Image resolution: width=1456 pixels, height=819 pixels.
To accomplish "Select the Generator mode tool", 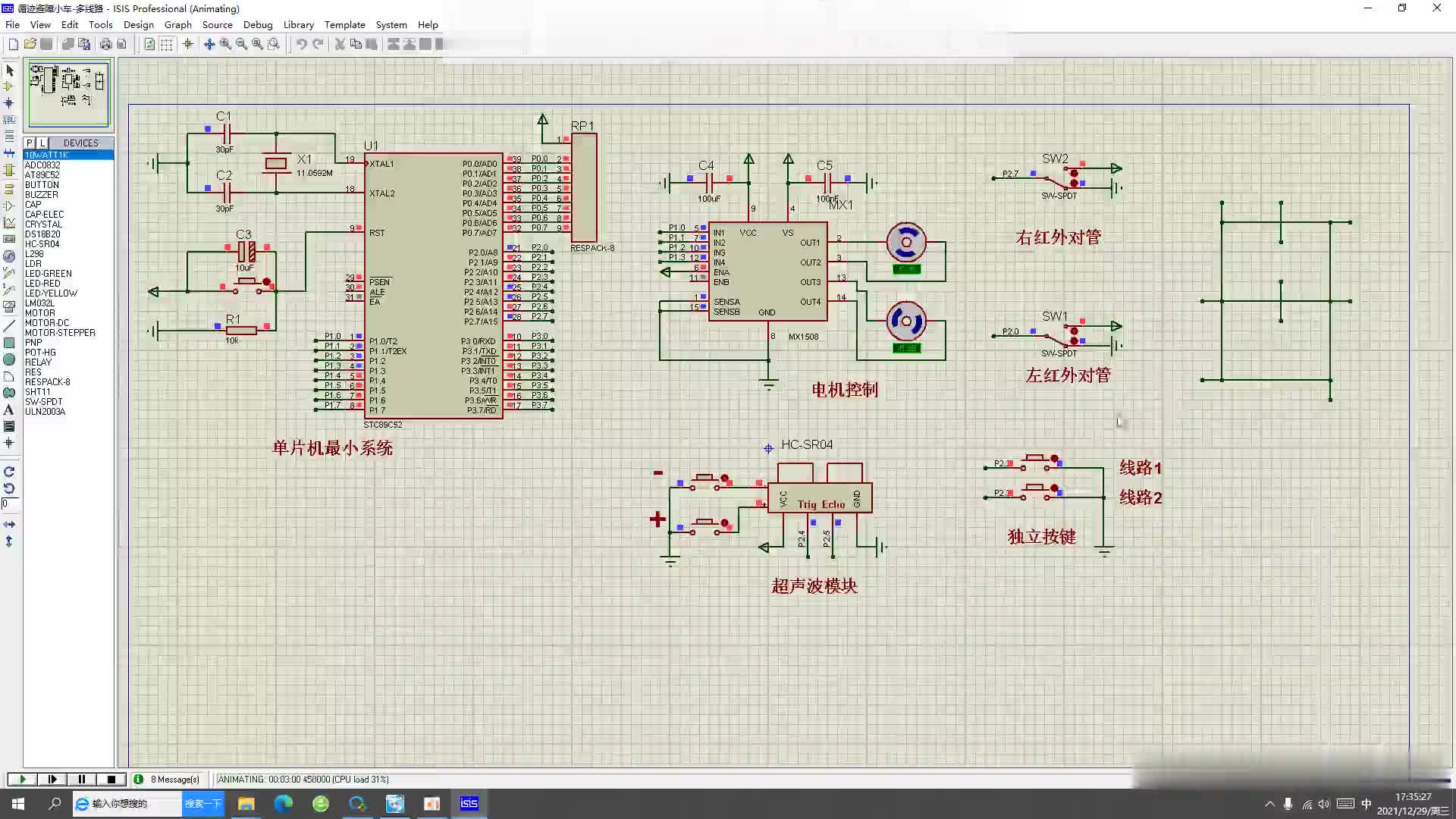I will (9, 256).
